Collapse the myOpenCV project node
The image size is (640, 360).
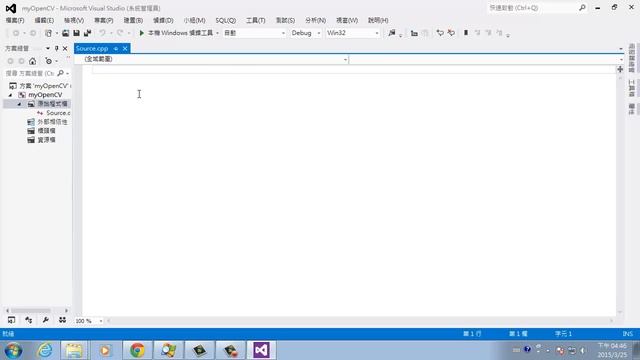click(11, 95)
